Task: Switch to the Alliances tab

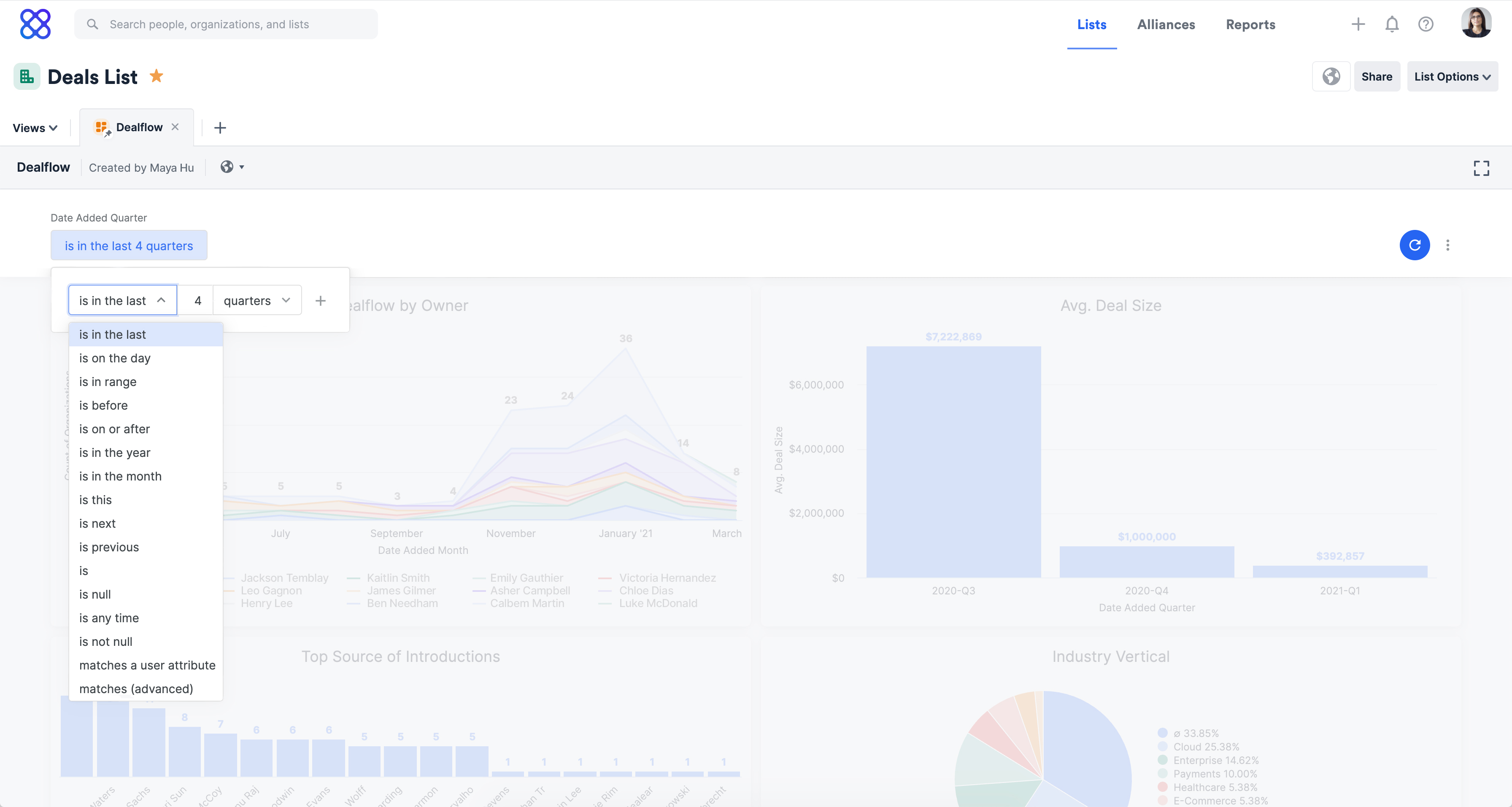Action: [1166, 24]
